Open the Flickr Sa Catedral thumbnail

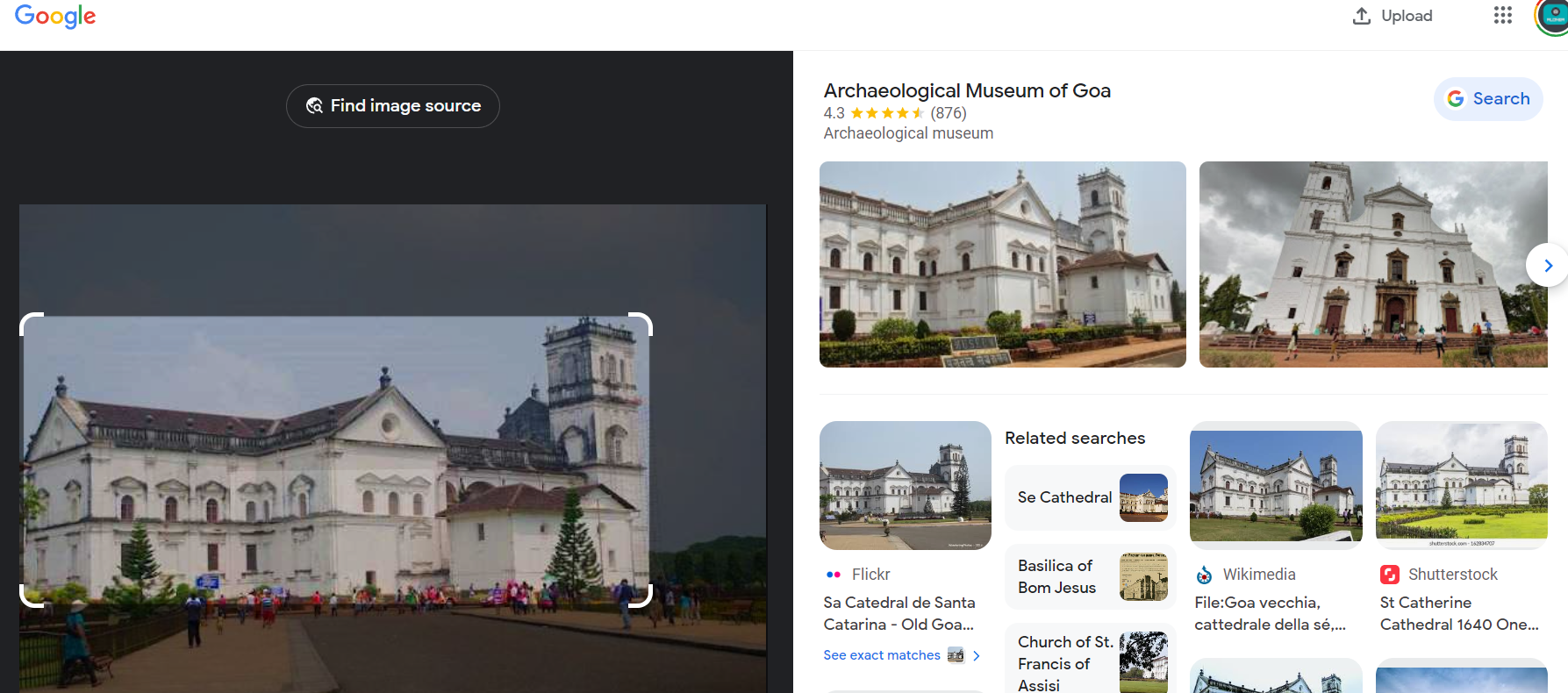click(905, 485)
